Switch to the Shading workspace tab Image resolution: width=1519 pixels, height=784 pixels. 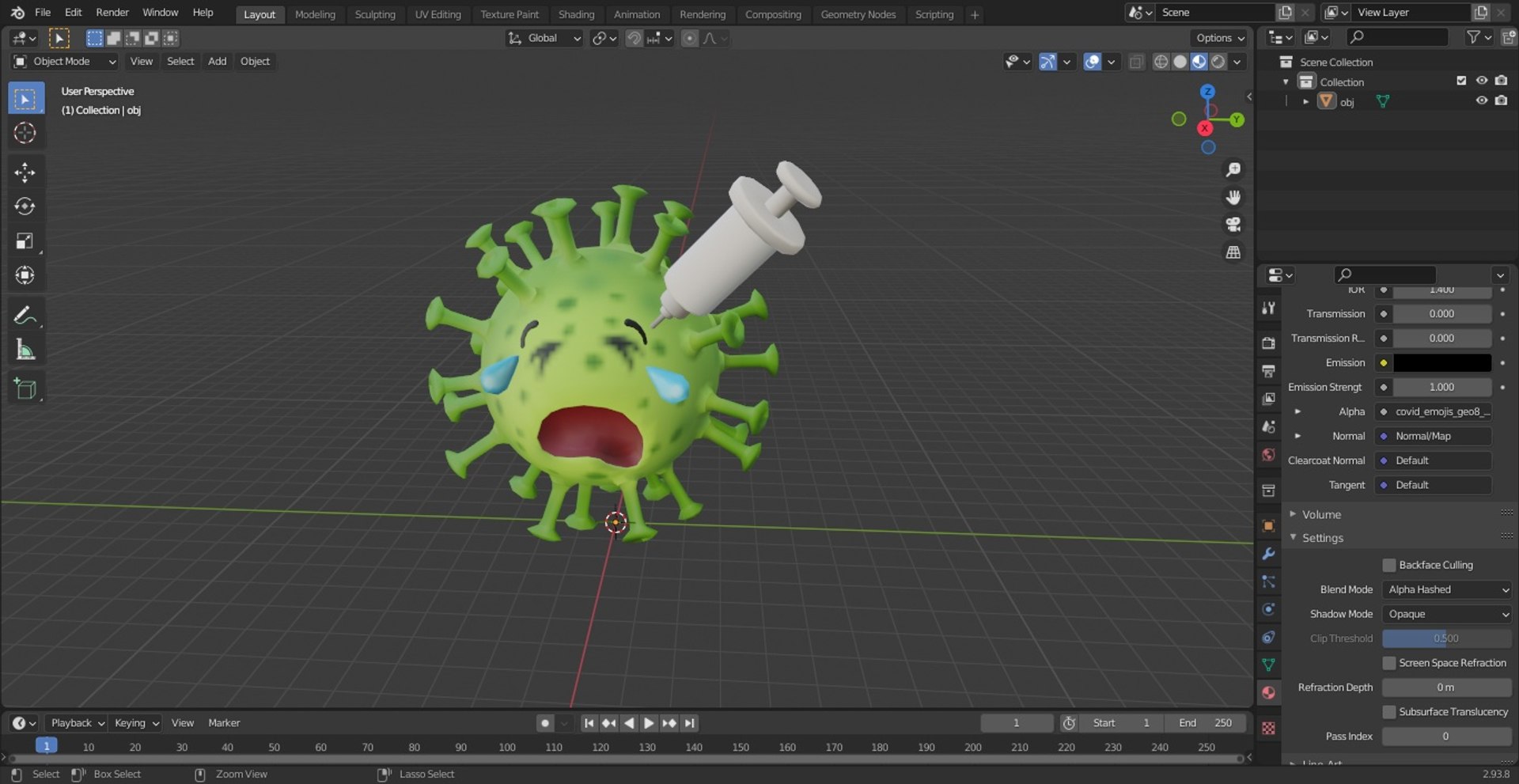(x=576, y=14)
